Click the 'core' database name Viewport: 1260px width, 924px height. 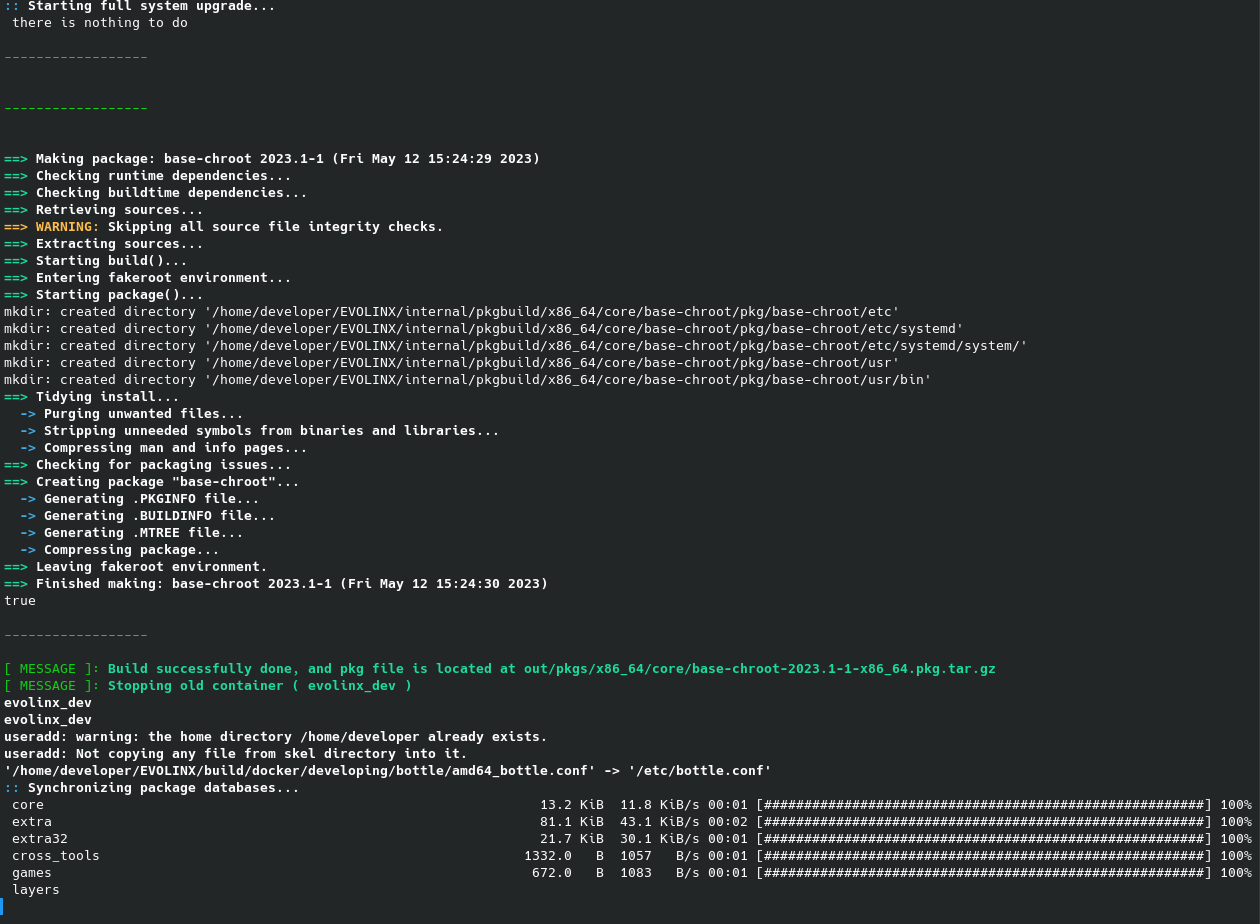tap(28, 804)
